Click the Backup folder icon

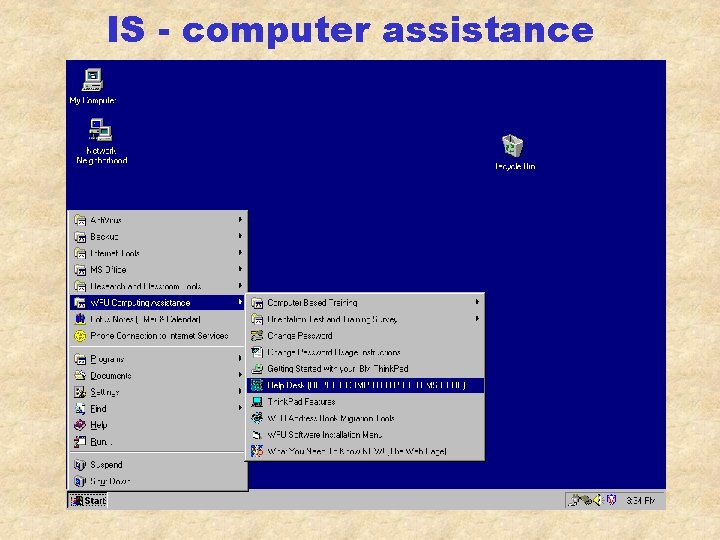click(80, 237)
